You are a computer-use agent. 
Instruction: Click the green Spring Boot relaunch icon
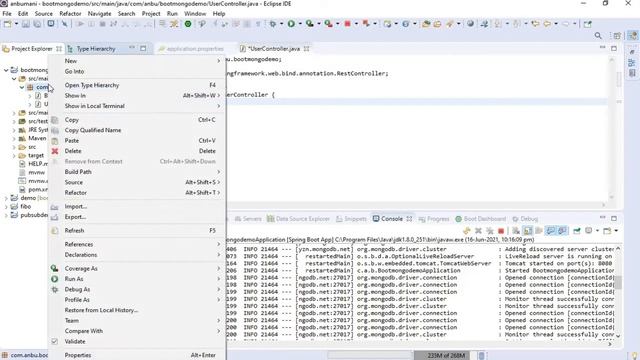(188, 24)
